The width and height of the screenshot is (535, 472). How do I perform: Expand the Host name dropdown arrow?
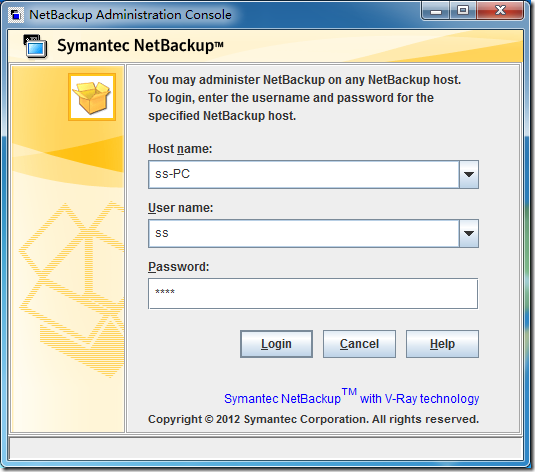tap(469, 174)
